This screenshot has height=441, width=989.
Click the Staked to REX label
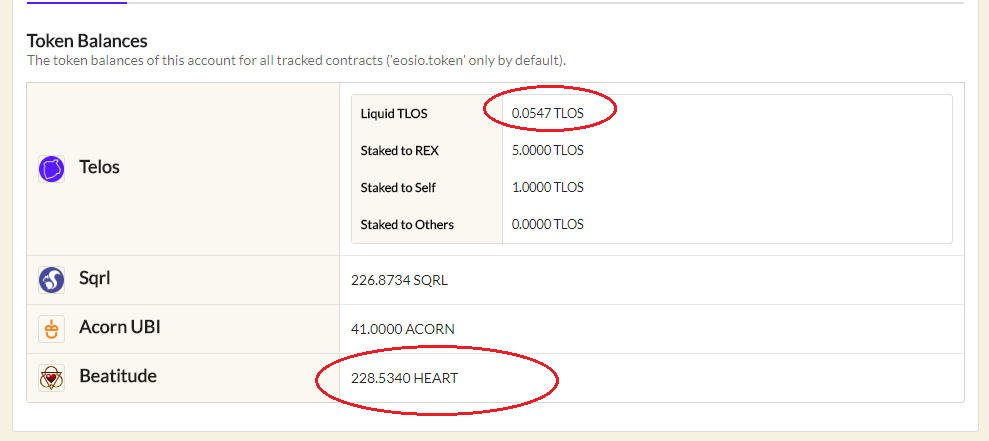[399, 151]
